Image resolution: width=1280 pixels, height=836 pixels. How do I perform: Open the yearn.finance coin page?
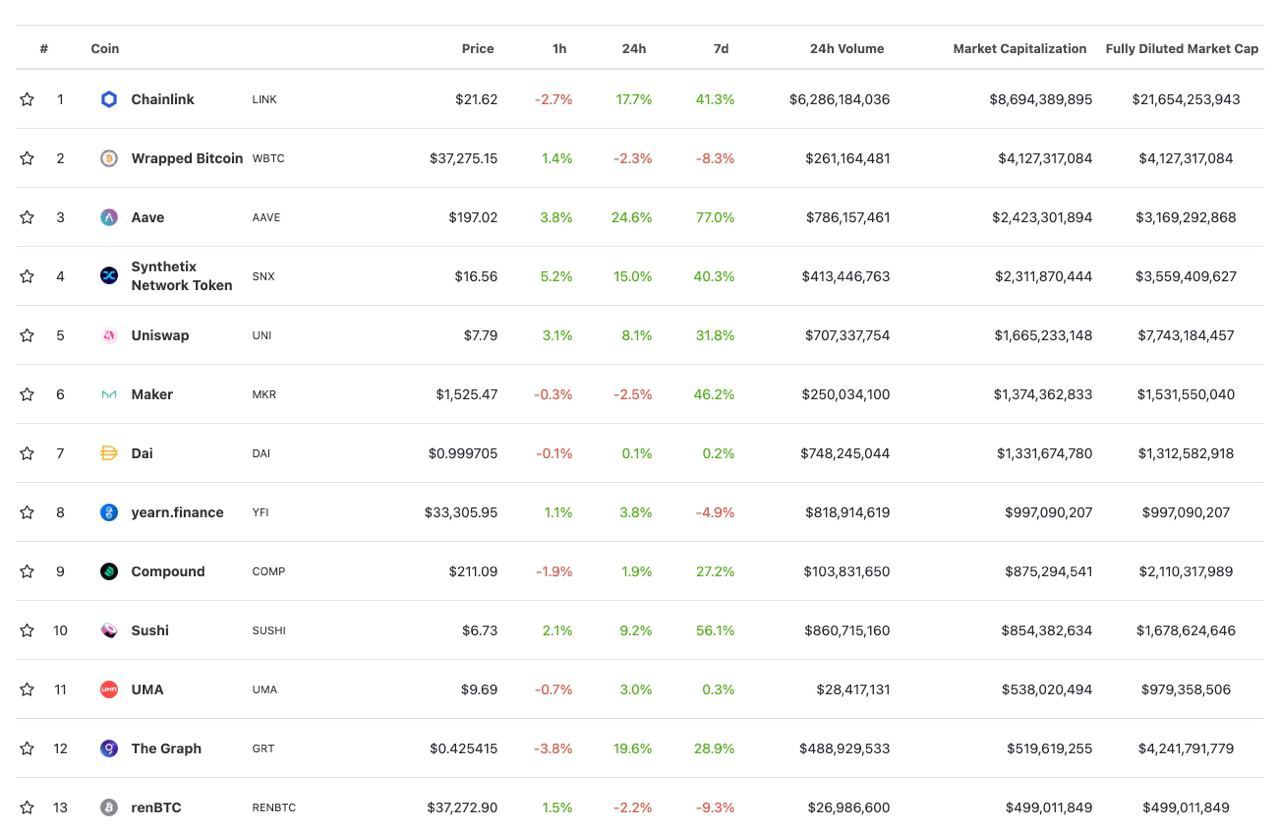177,512
